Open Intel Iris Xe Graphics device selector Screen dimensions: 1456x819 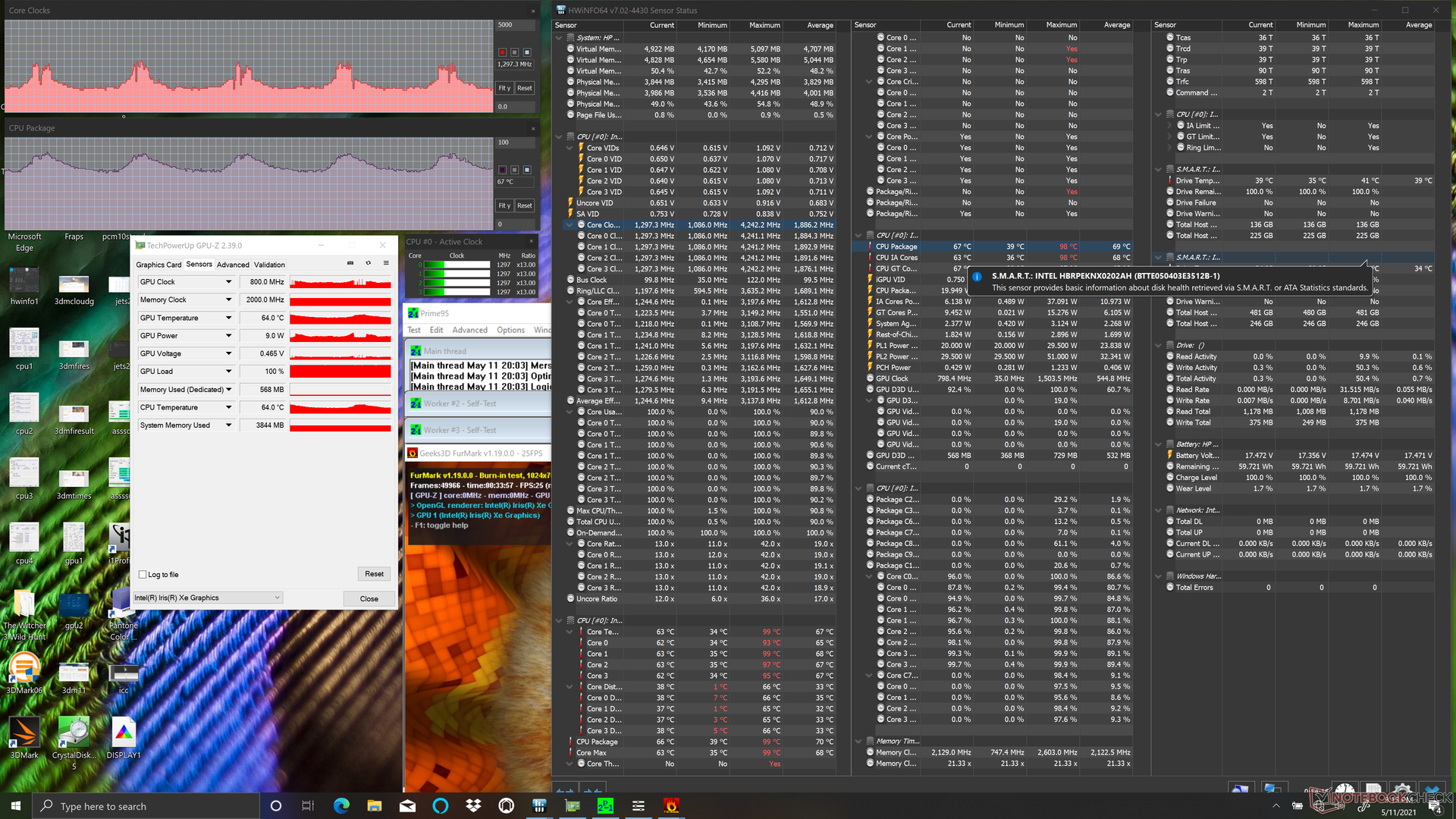coord(207,598)
